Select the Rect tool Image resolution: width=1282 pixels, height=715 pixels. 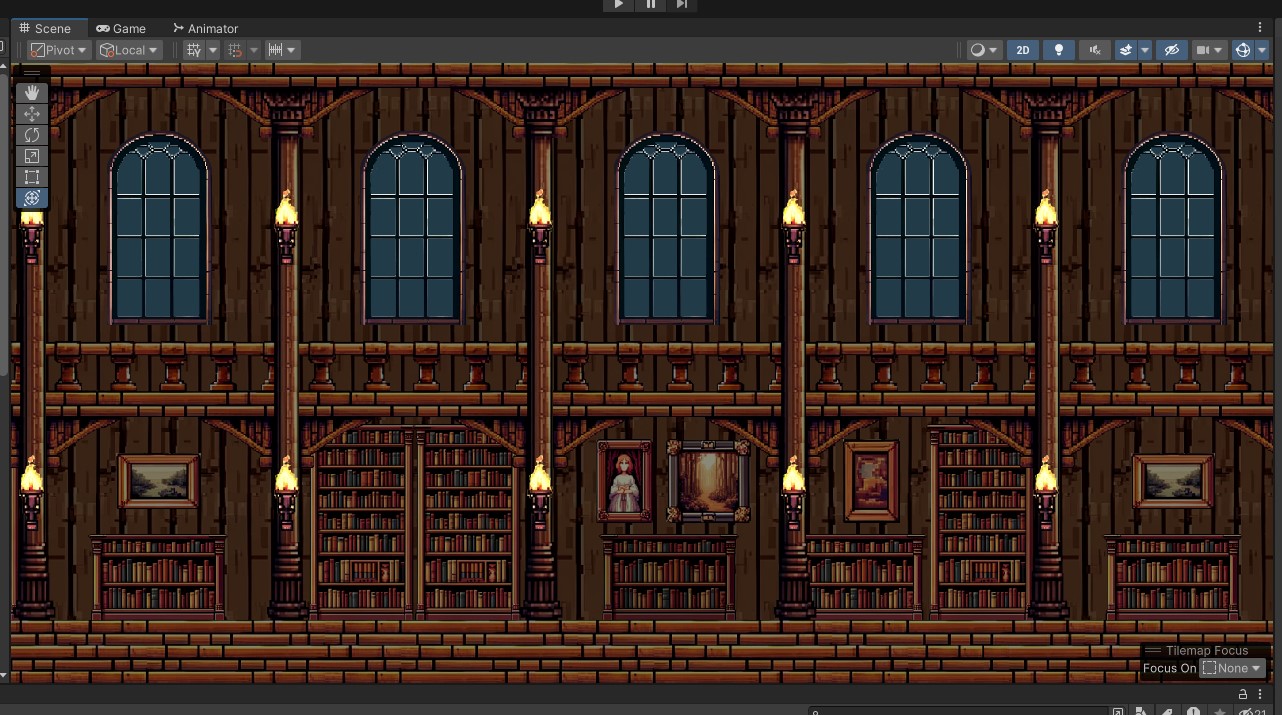(32, 177)
